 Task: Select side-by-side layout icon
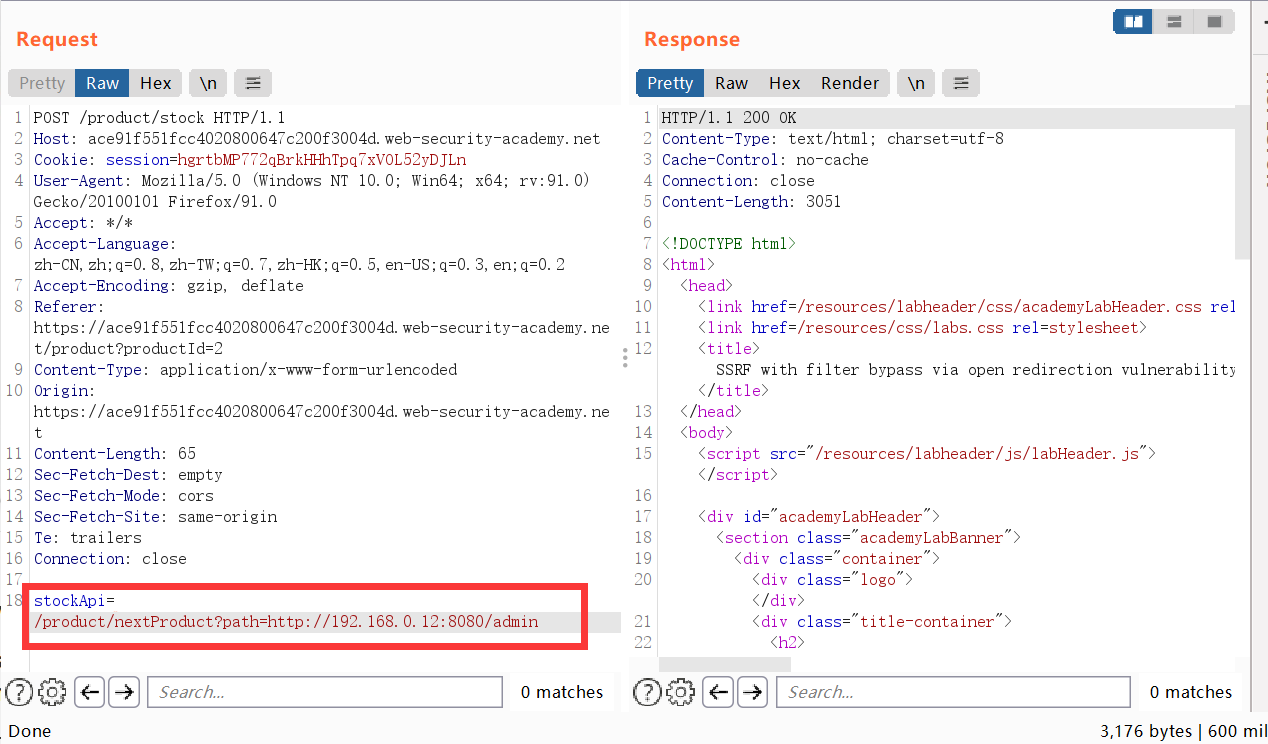pos(1133,21)
